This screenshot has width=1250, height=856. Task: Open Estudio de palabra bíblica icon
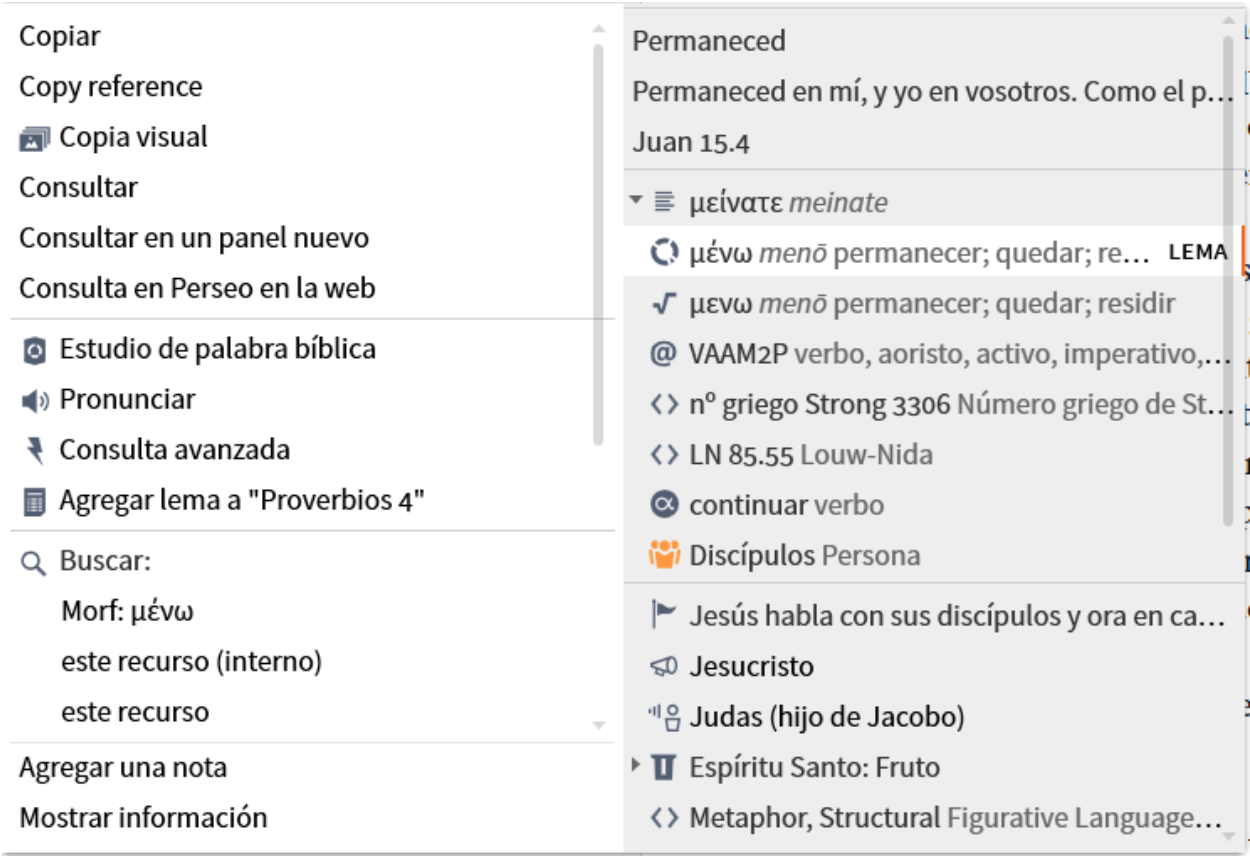pyautogui.click(x=34, y=350)
